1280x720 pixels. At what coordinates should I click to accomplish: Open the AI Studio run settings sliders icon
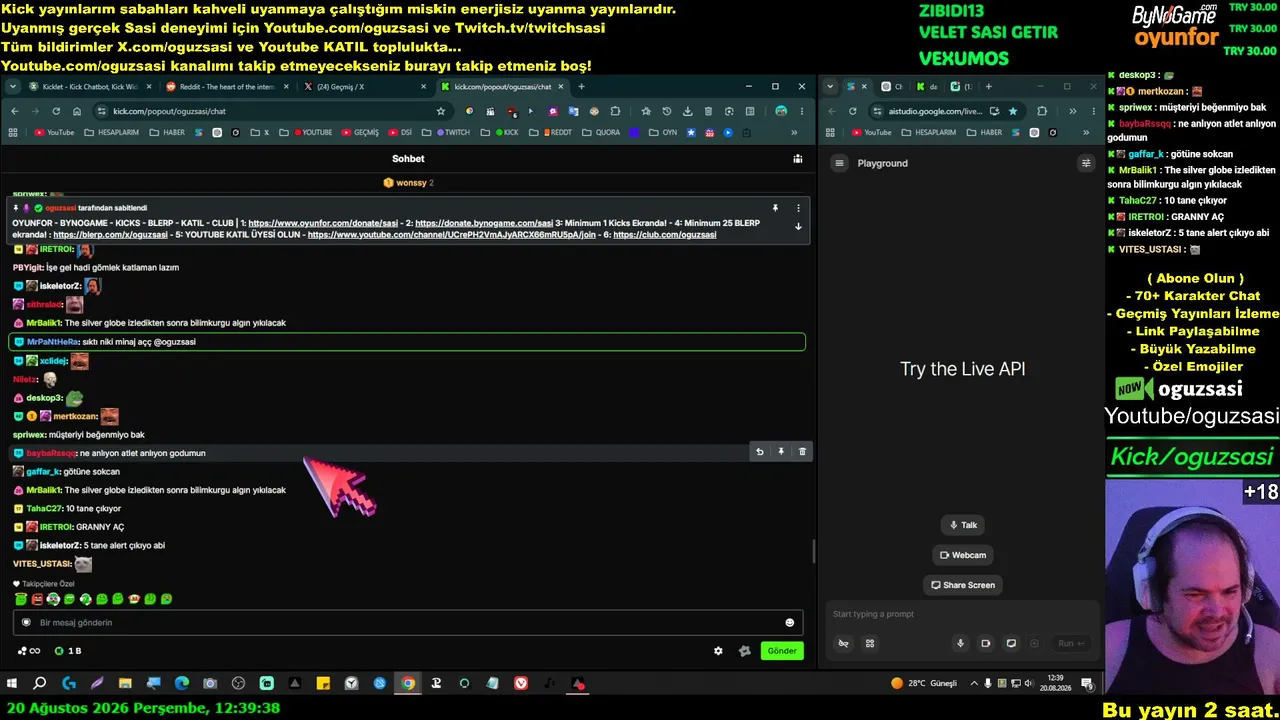pyautogui.click(x=1086, y=163)
